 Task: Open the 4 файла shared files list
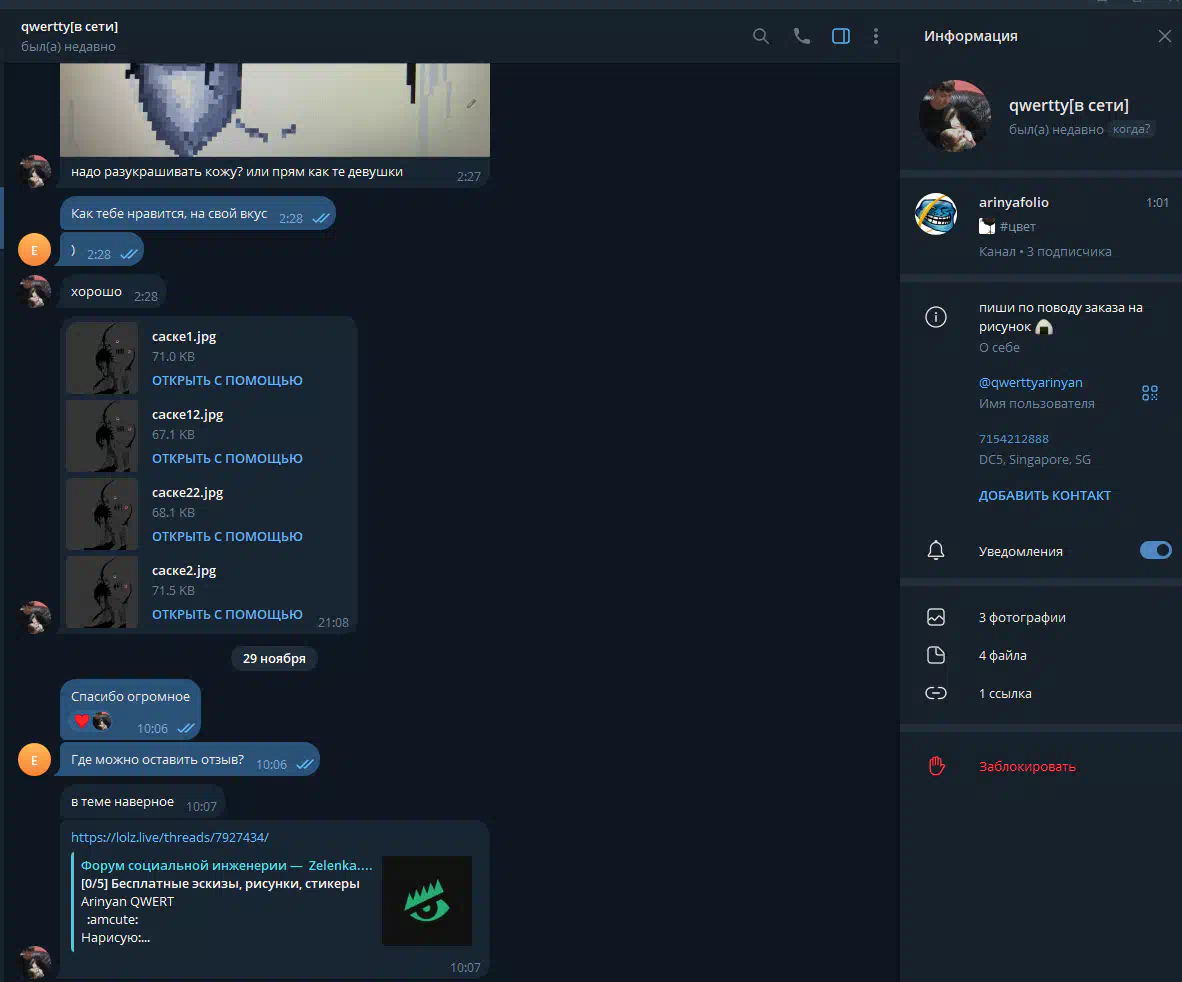tap(1002, 656)
